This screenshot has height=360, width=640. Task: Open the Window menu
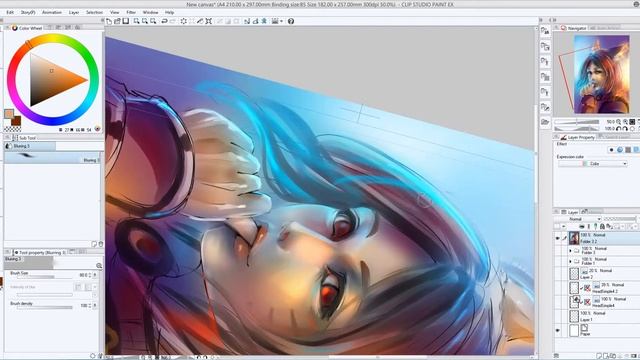pyautogui.click(x=150, y=13)
